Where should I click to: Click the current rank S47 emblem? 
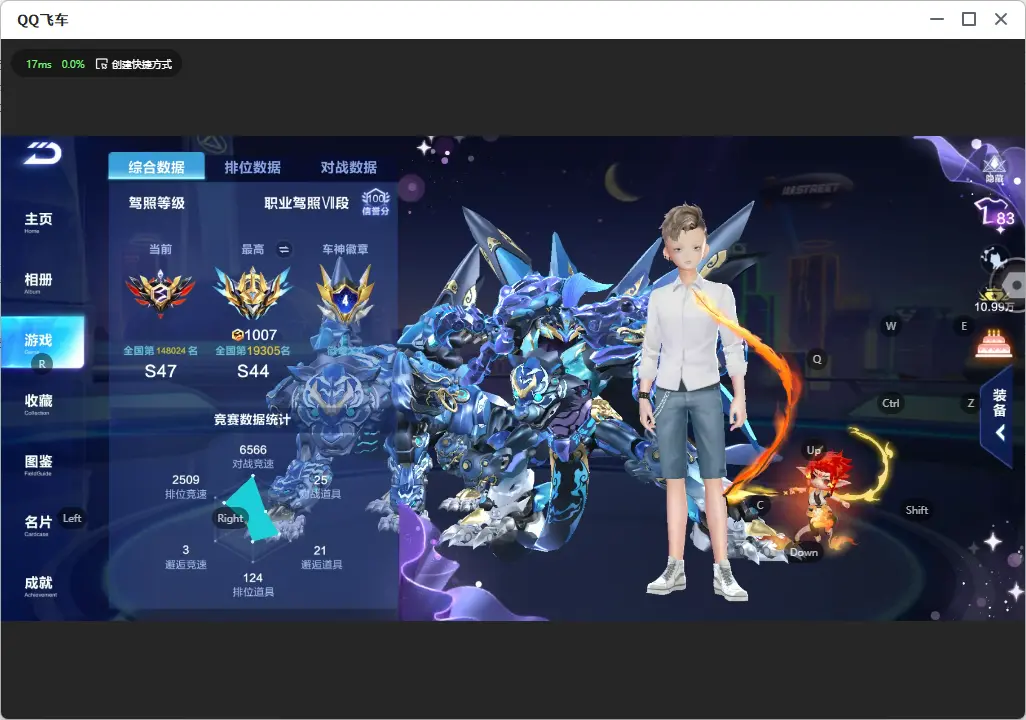tap(160, 293)
